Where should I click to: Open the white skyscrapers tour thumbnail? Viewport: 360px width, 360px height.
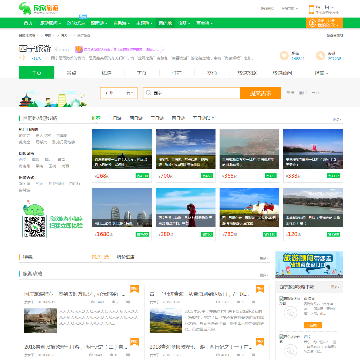(122, 207)
